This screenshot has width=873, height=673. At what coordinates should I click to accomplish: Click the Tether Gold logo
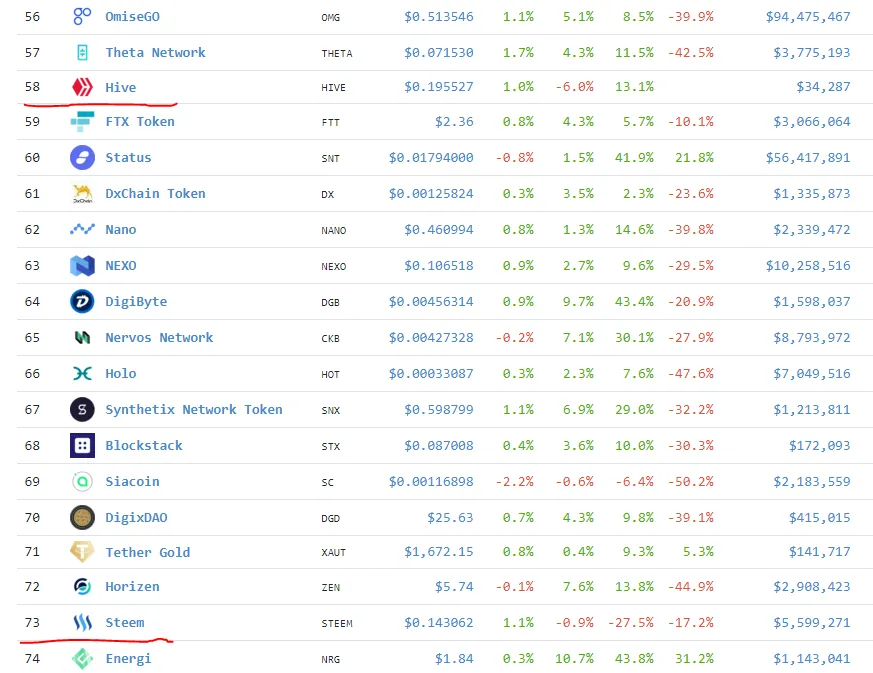[82, 552]
